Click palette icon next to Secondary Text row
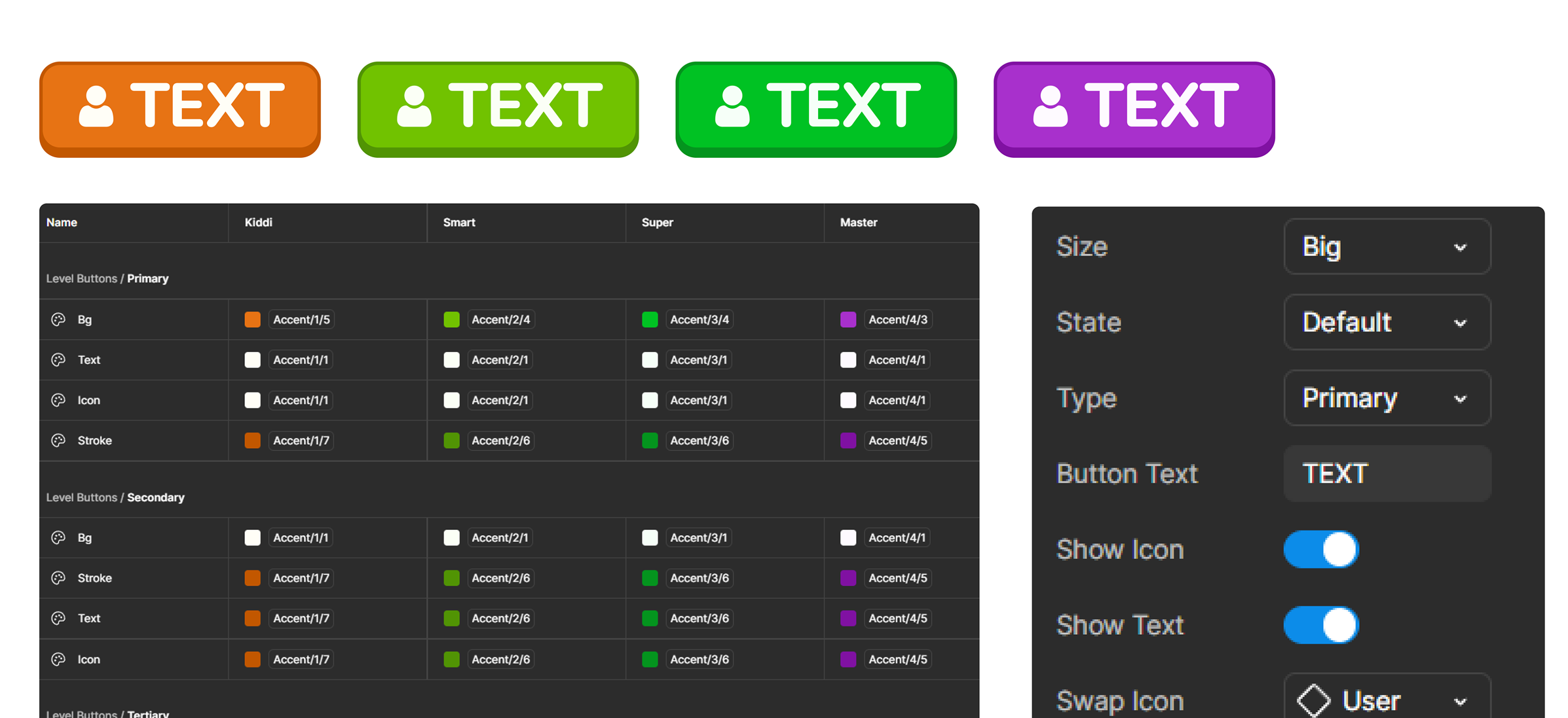 58,618
